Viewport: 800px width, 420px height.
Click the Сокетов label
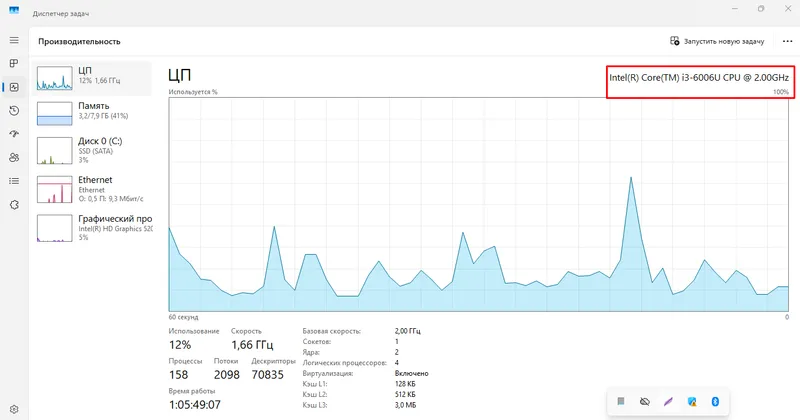[x=316, y=341]
